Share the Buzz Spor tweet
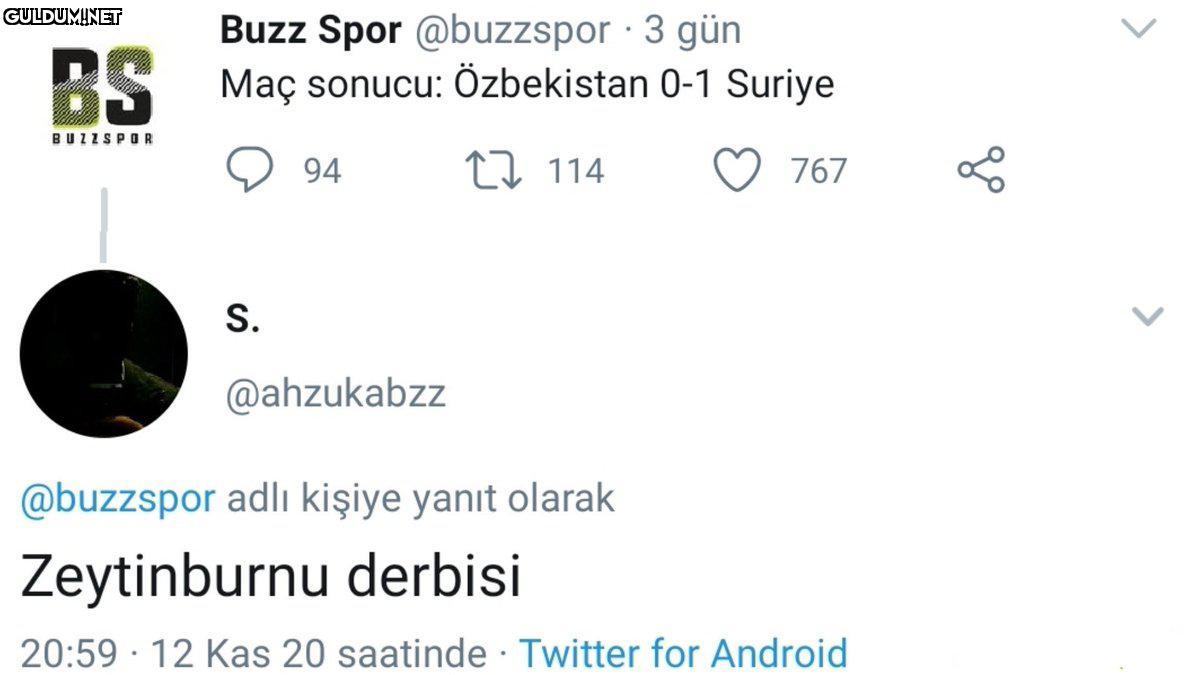This screenshot has height=675, width=1200. pyautogui.click(x=981, y=170)
